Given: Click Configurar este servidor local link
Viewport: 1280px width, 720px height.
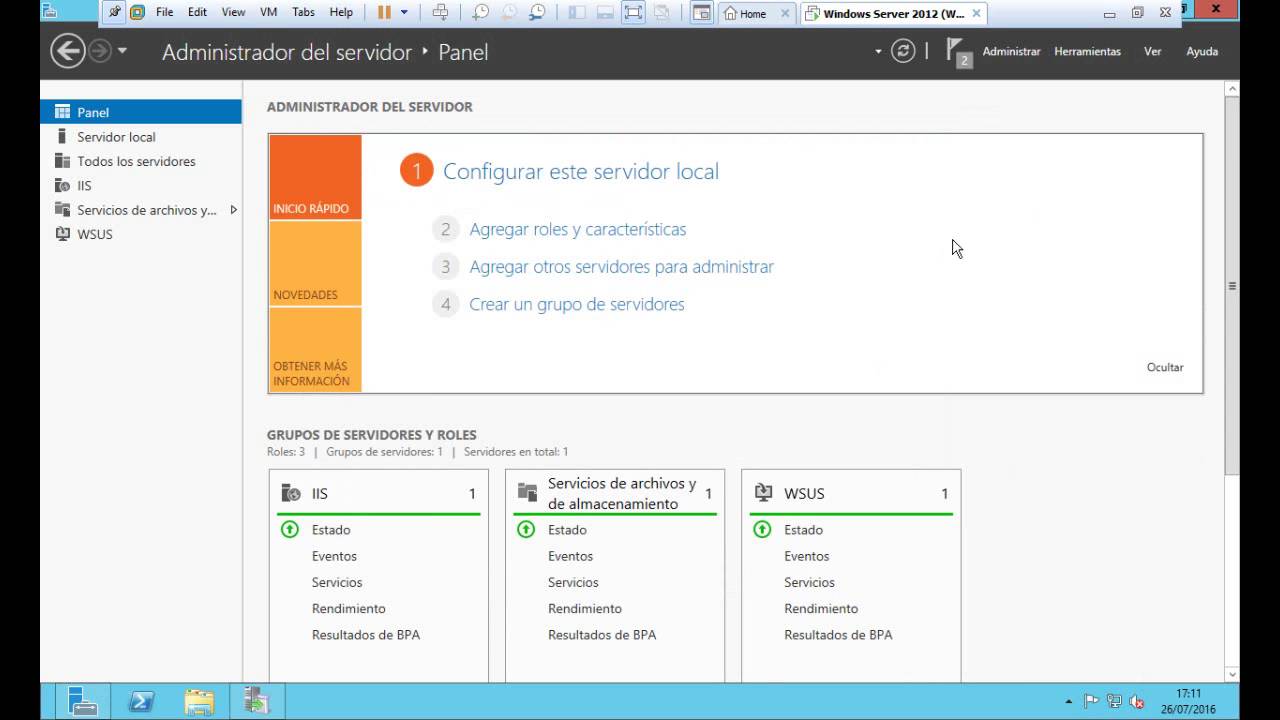Looking at the screenshot, I should [581, 171].
